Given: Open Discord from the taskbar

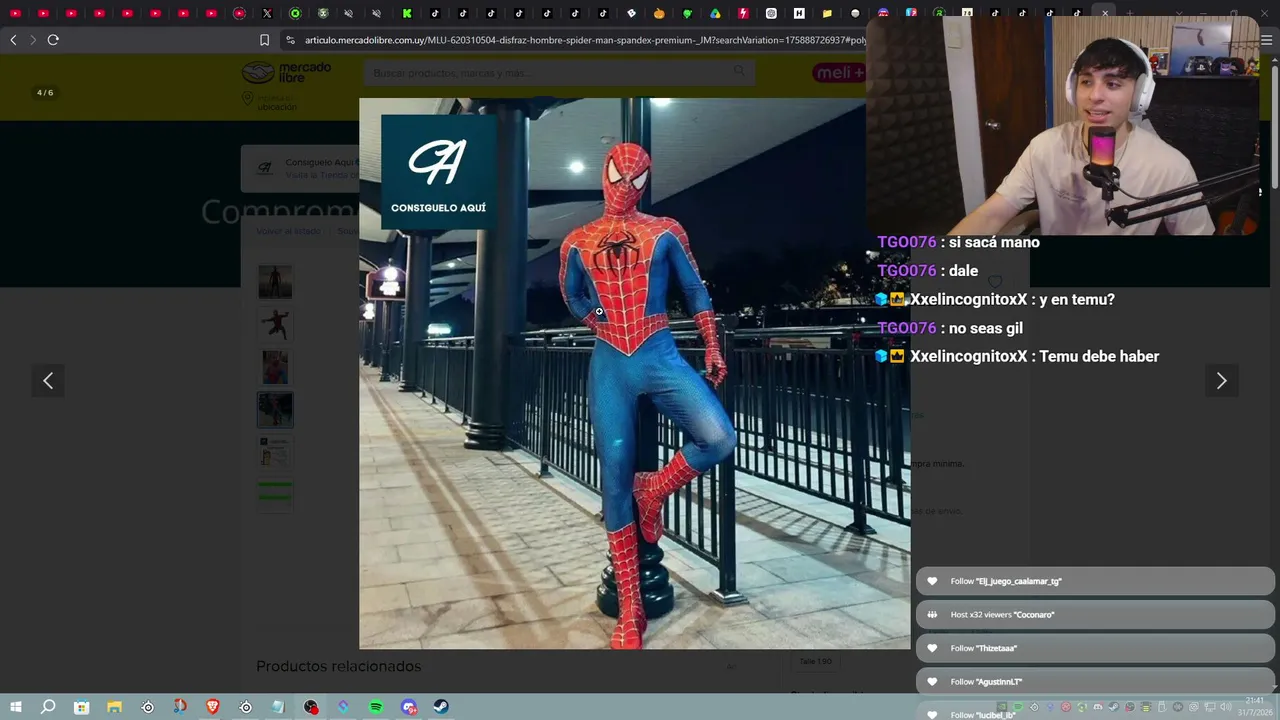Looking at the screenshot, I should pos(408,707).
